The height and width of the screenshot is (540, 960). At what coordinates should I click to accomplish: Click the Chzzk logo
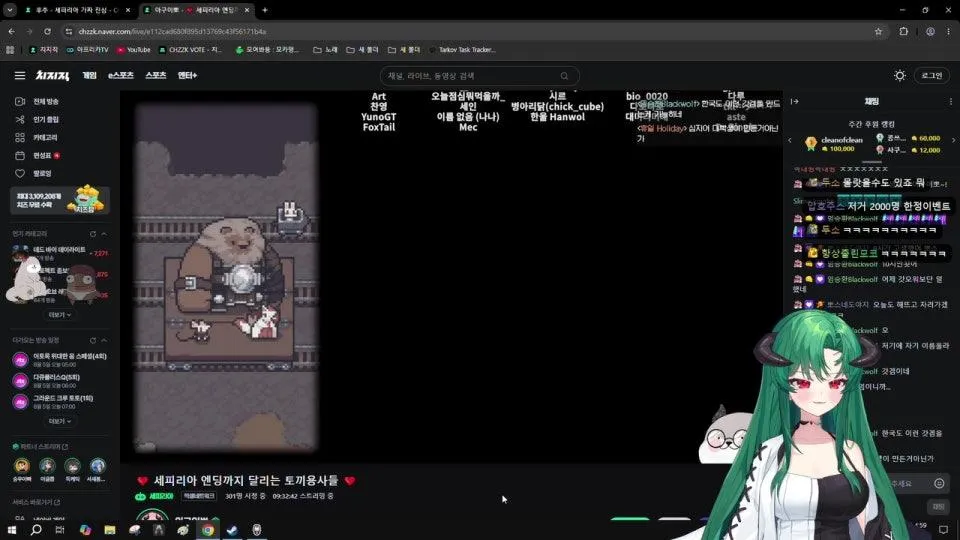pyautogui.click(x=52, y=75)
